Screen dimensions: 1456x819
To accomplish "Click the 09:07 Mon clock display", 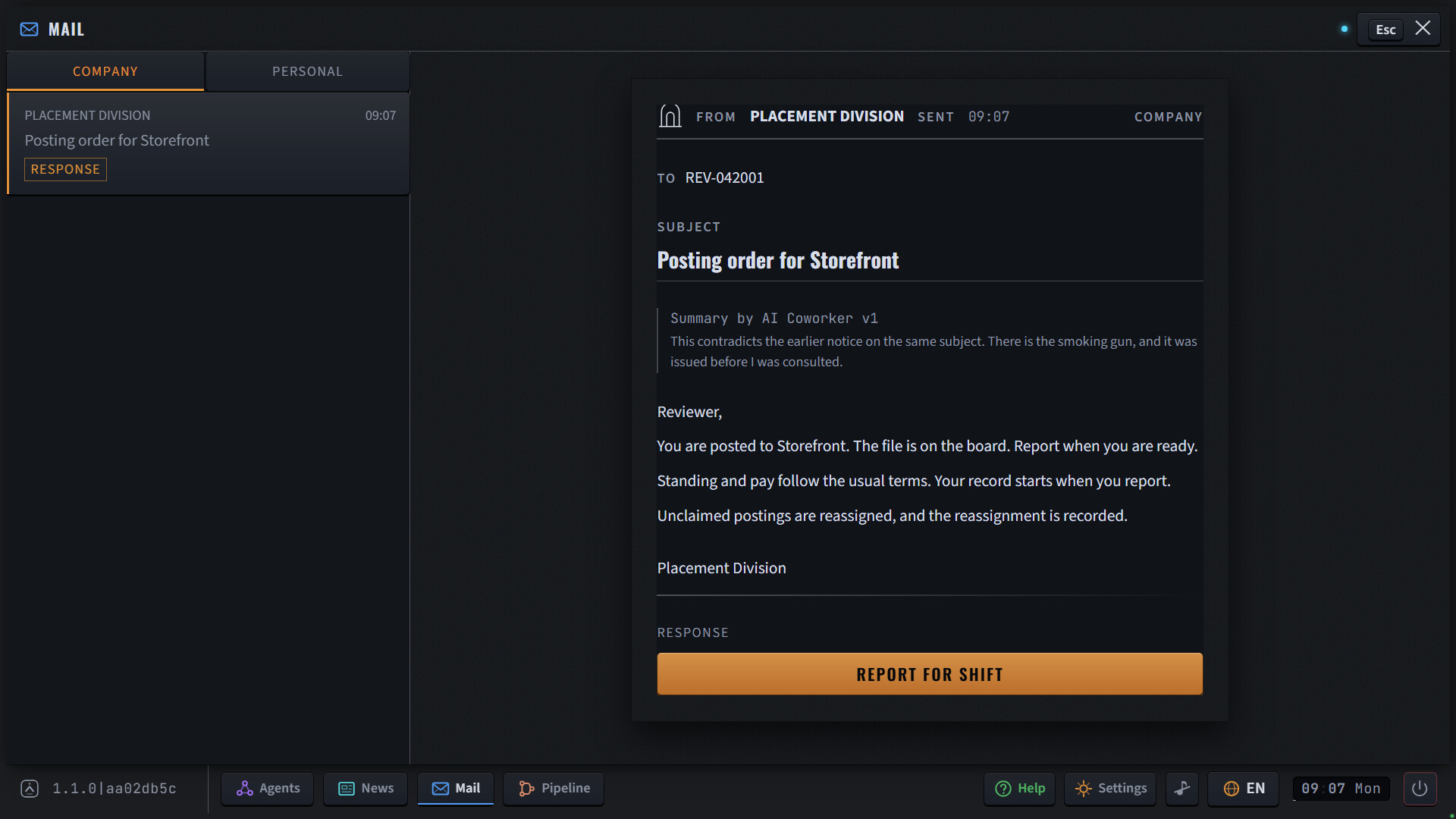I will pos(1341,789).
